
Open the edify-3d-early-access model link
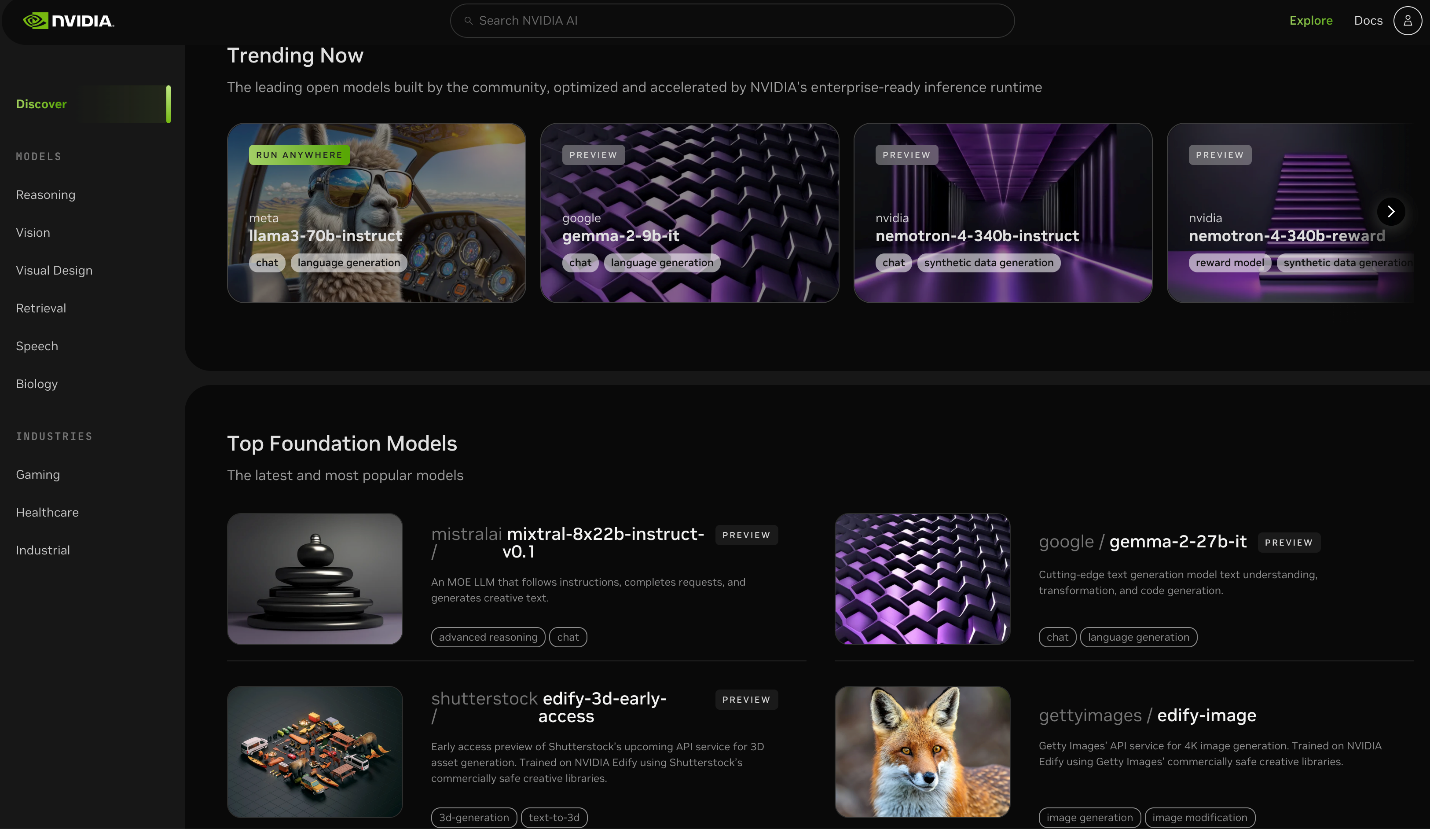(x=602, y=707)
